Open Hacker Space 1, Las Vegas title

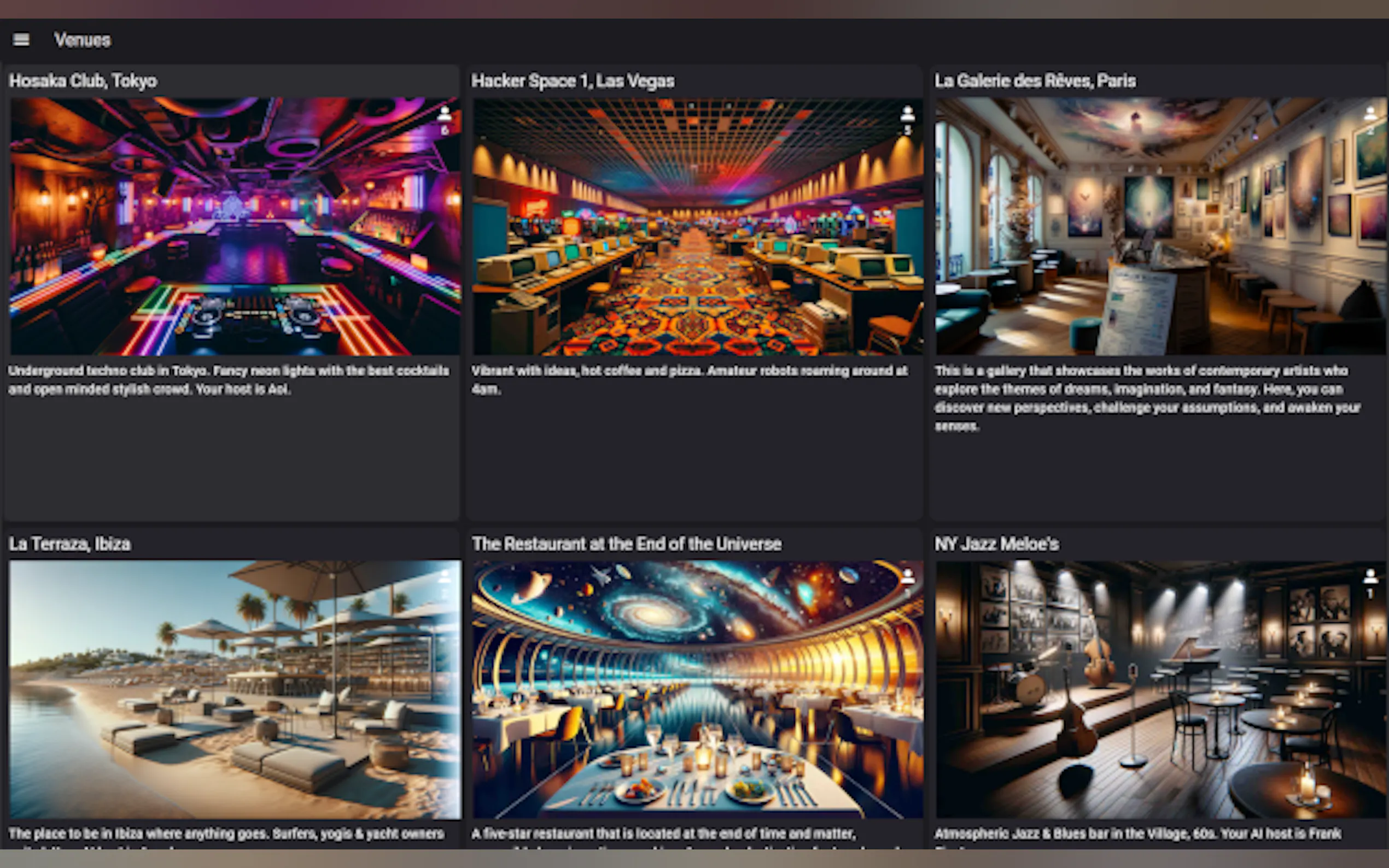(573, 81)
